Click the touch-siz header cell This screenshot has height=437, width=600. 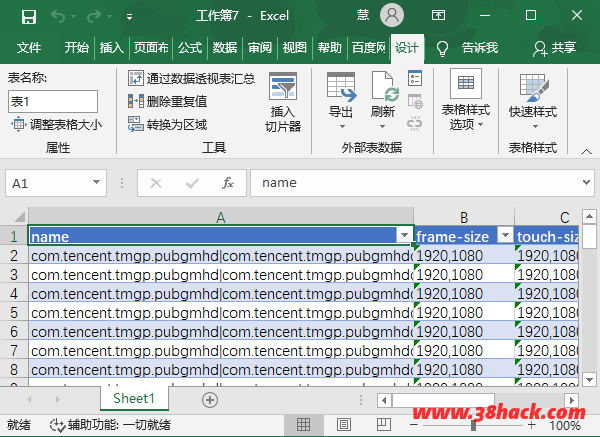coord(546,236)
